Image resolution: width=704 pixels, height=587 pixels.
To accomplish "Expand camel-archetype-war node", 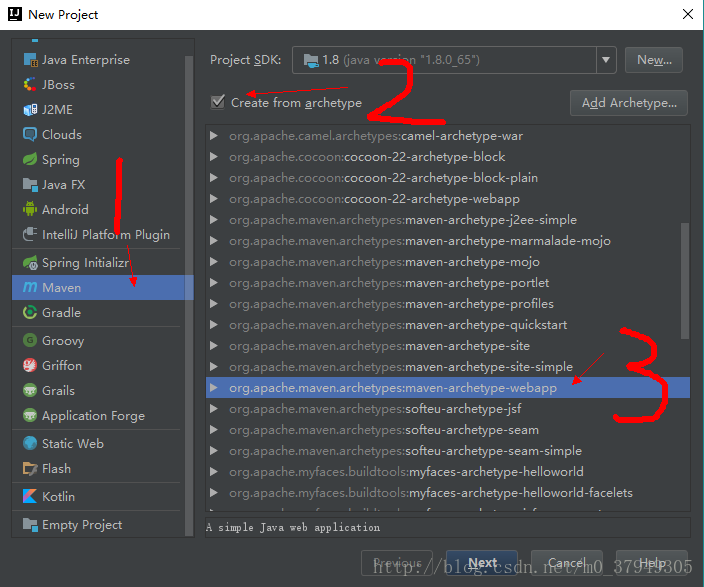I will click(214, 136).
